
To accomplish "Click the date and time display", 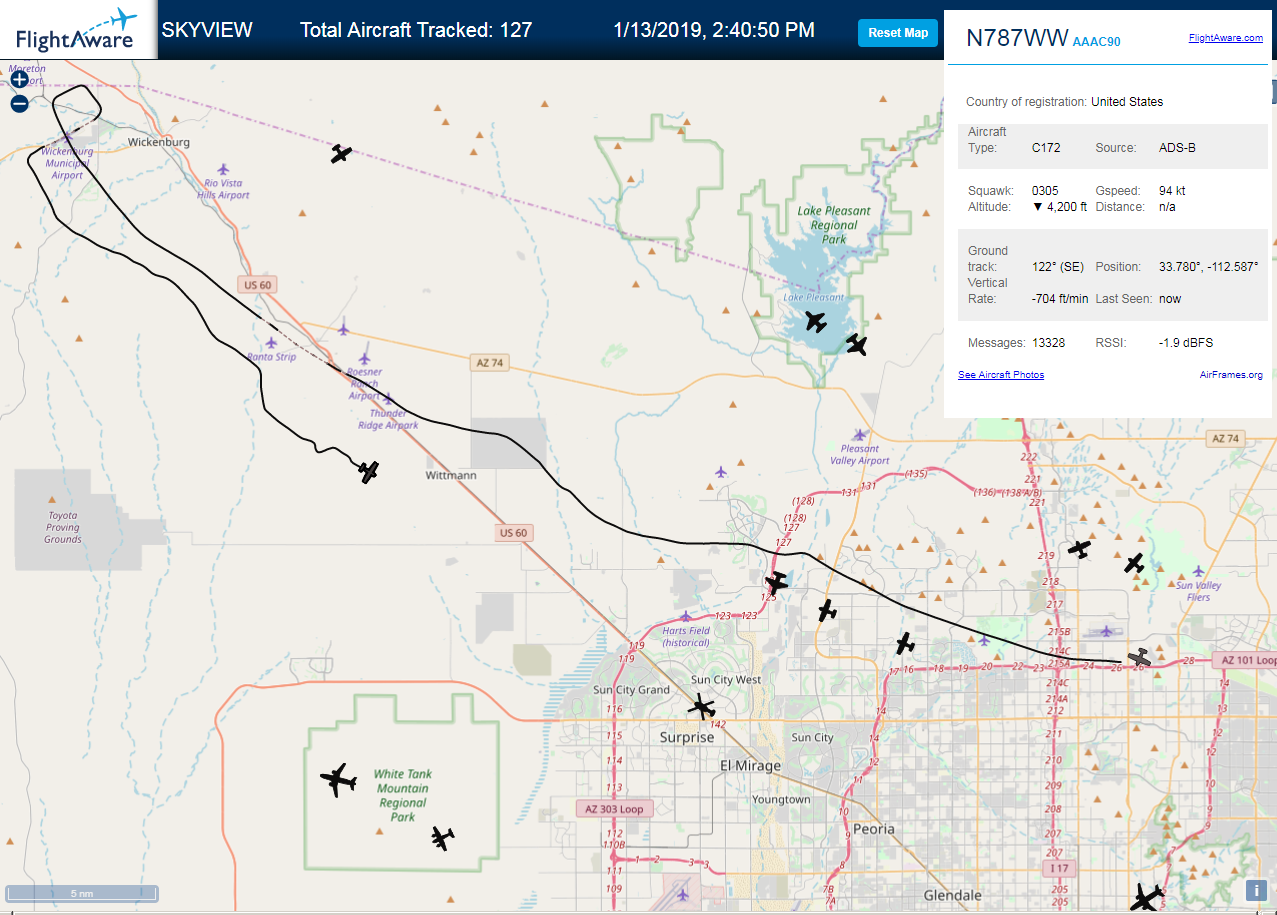I will pyautogui.click(x=714, y=30).
